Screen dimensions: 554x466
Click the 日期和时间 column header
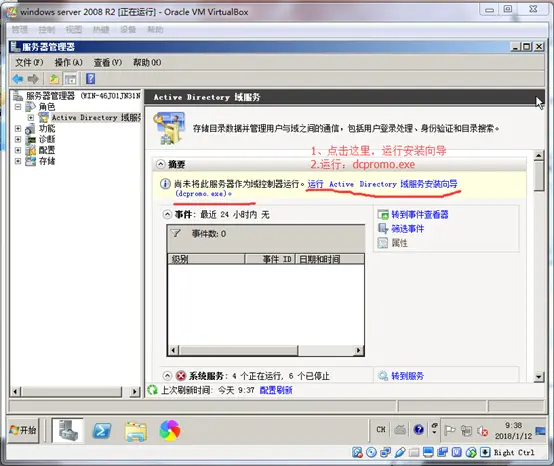tap(330, 259)
